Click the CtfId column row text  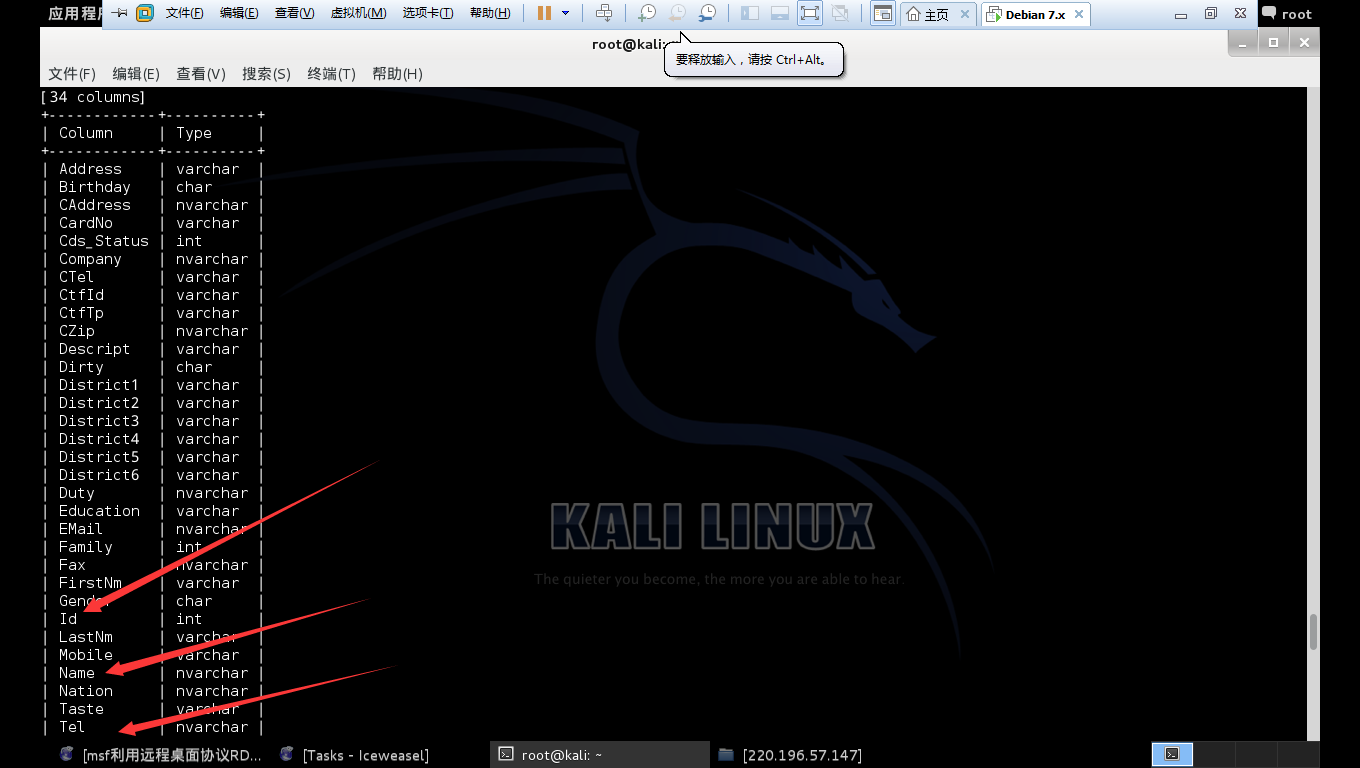[x=81, y=295]
